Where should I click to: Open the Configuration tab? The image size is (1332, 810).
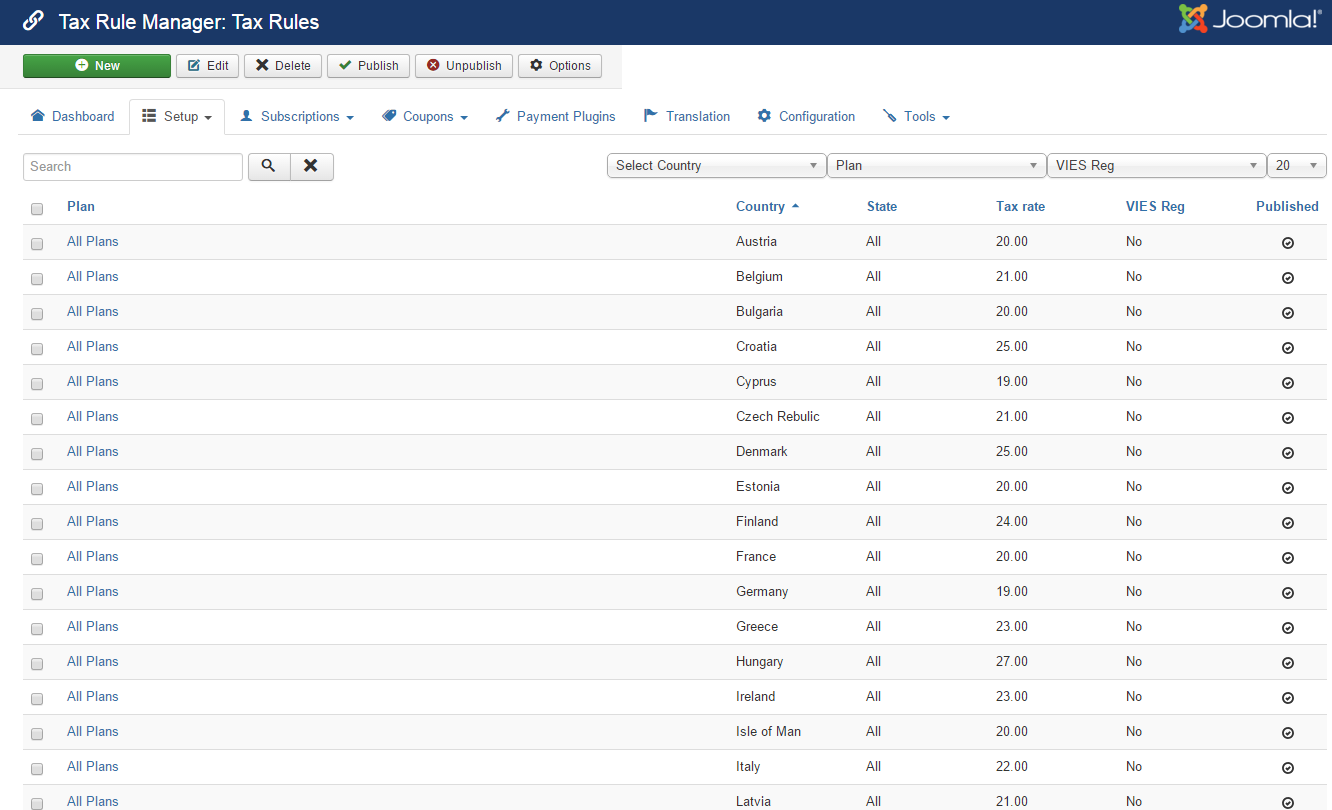(x=806, y=117)
